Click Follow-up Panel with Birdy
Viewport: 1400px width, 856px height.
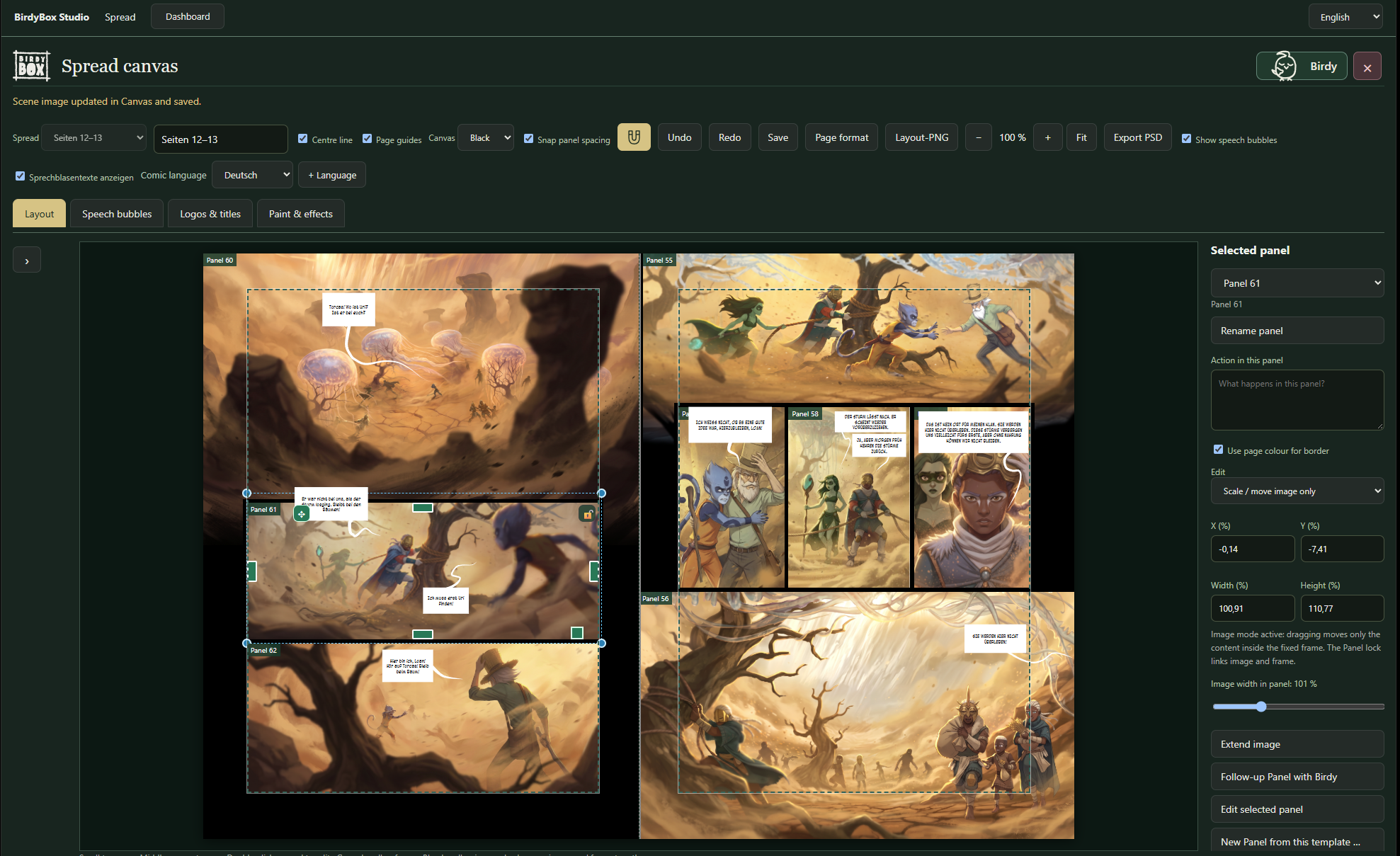(1297, 777)
